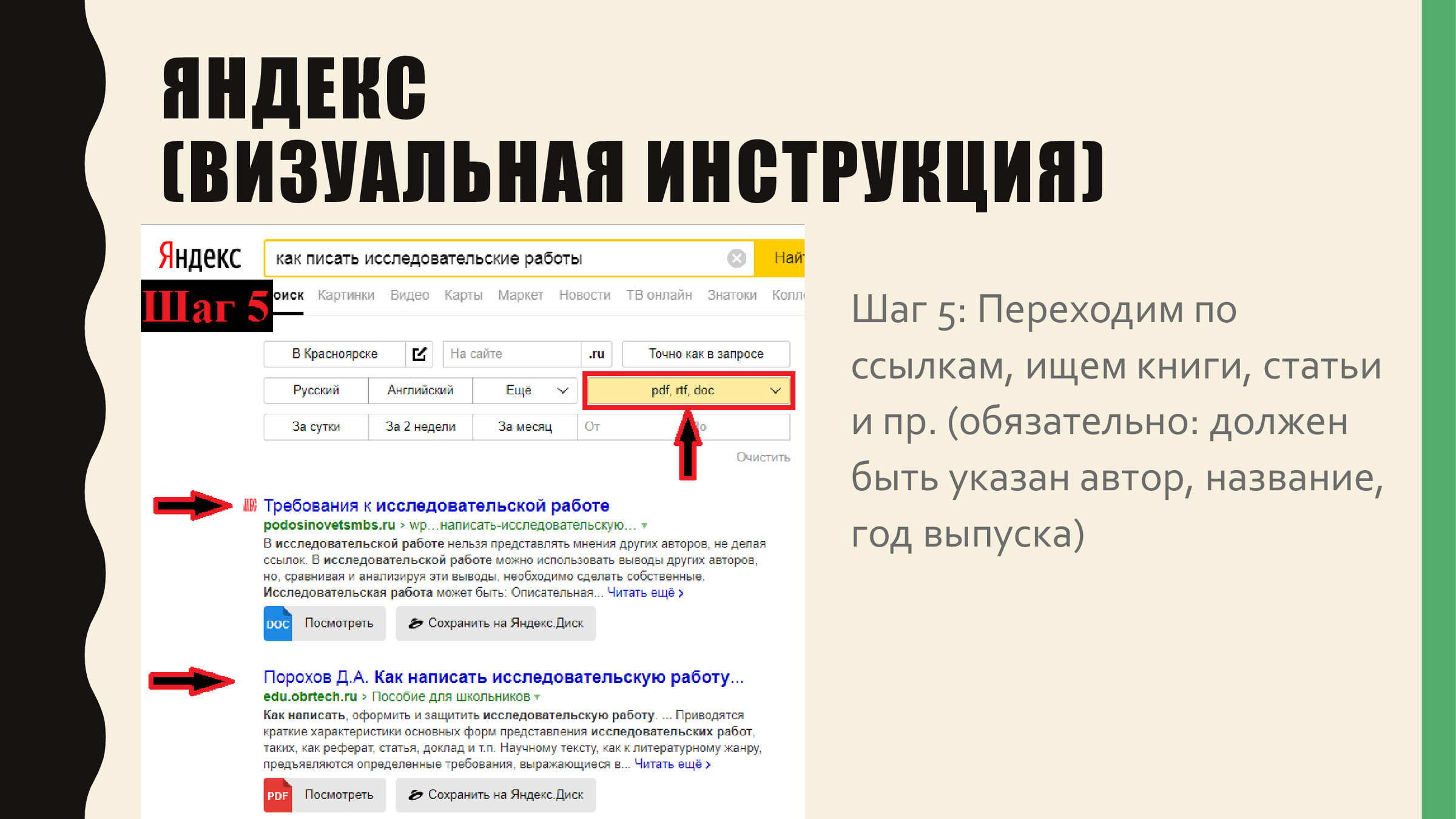Screen dimensions: 1456x819
Task: Click the Yandex logo
Action: pos(200,256)
